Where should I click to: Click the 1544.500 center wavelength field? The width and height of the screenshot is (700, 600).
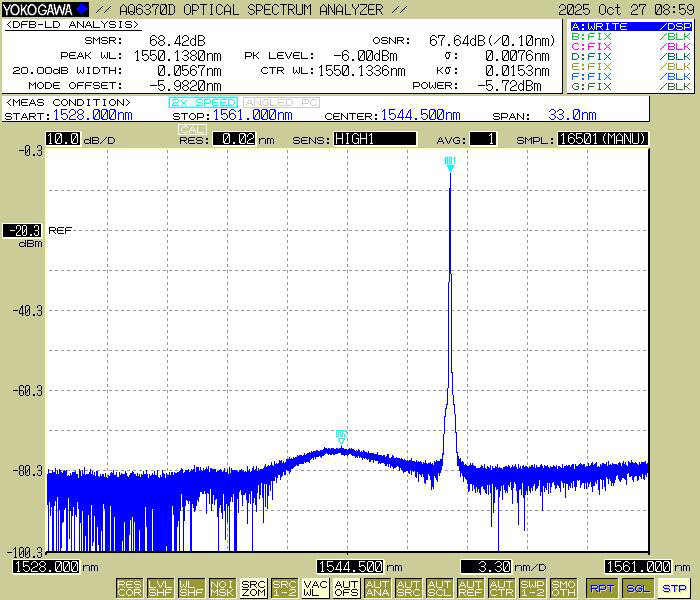pos(350,566)
